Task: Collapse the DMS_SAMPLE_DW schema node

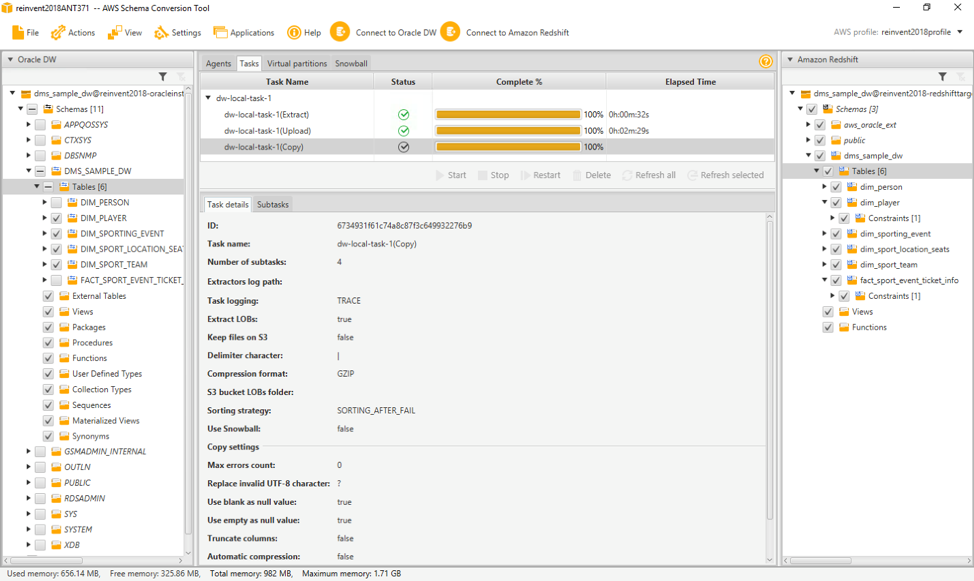Action: coord(29,170)
